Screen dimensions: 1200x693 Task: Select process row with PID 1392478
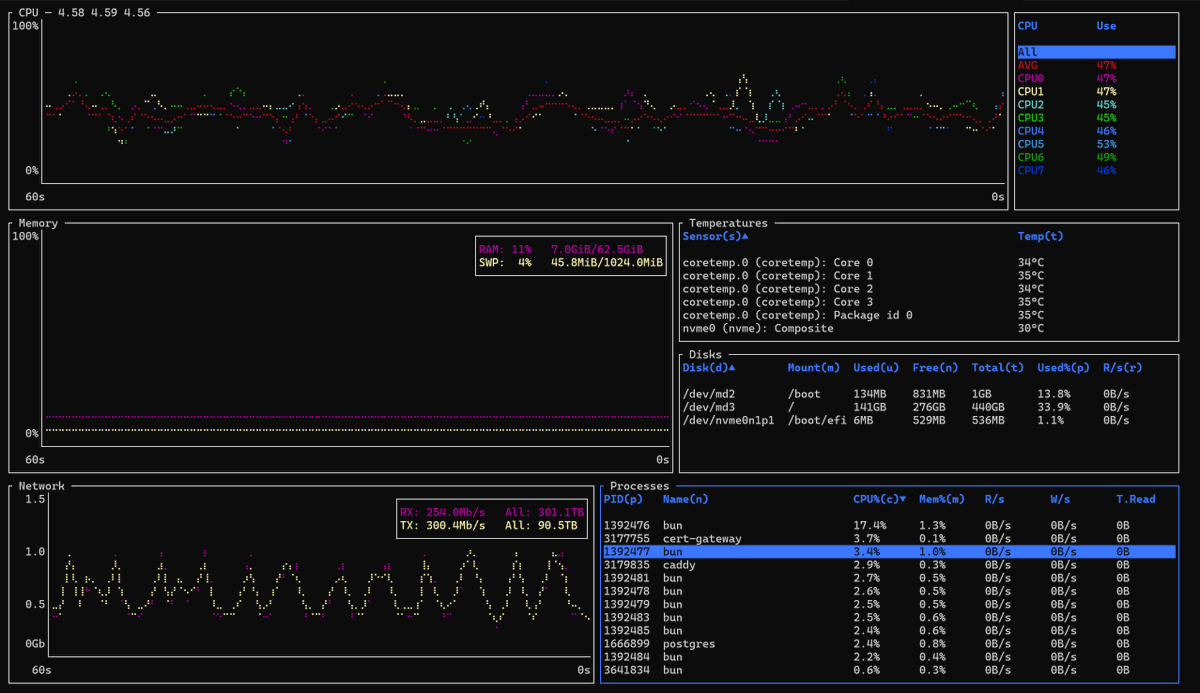click(x=890, y=591)
